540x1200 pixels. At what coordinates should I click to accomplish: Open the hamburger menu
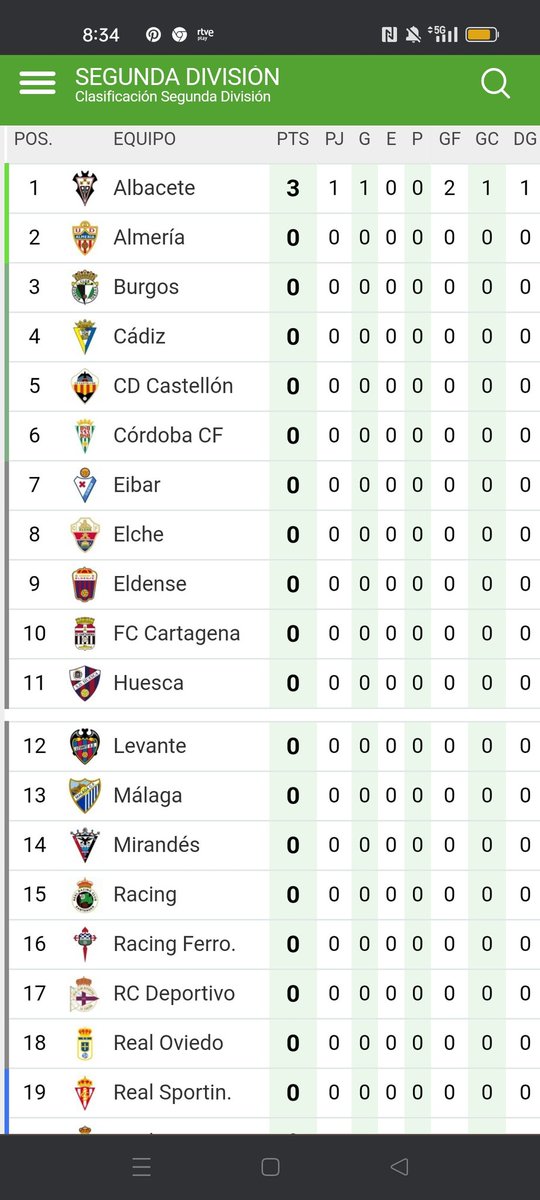(37, 82)
